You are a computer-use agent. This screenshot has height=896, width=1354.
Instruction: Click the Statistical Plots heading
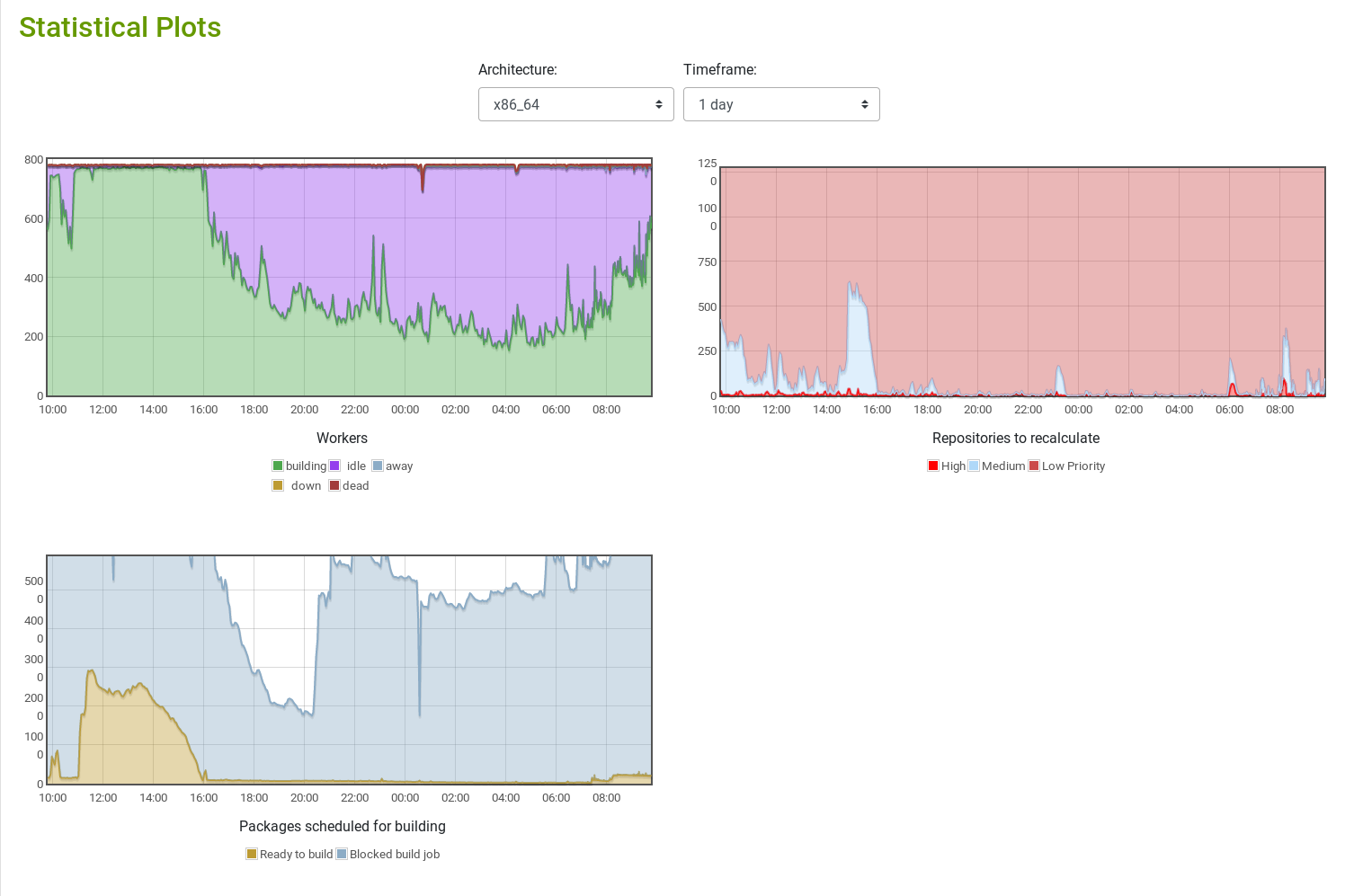pos(120,28)
